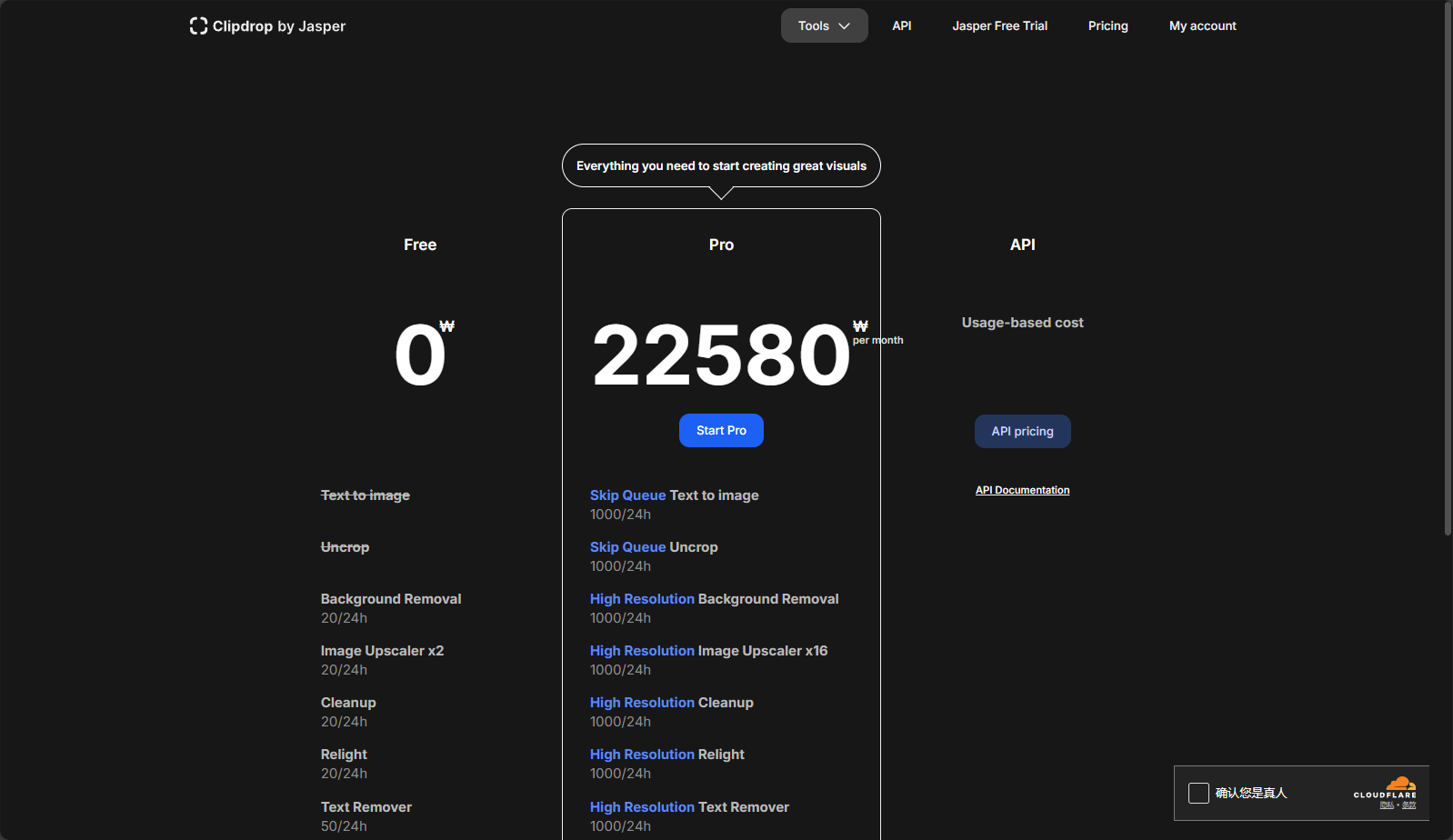Click the 'Everything you need' speech bubble
Screen dimensions: 1453x840
click(721, 166)
